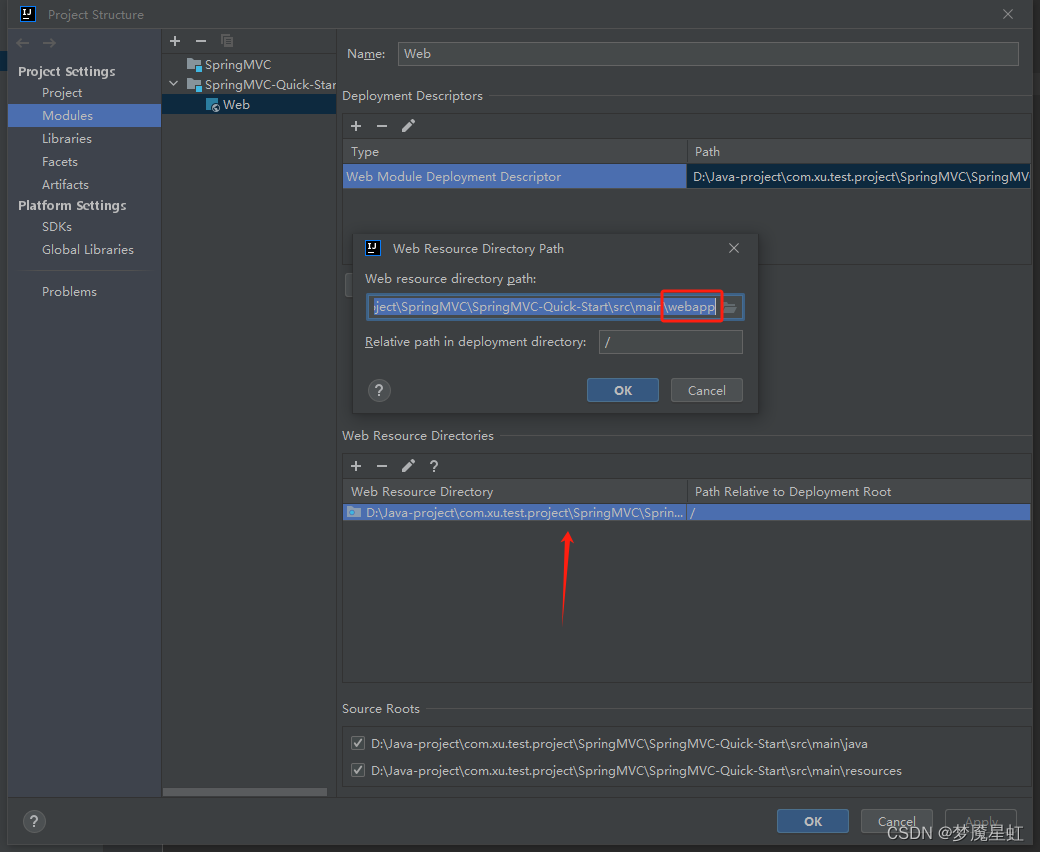Add a web resource directory
The width and height of the screenshot is (1040, 852).
pyautogui.click(x=356, y=466)
